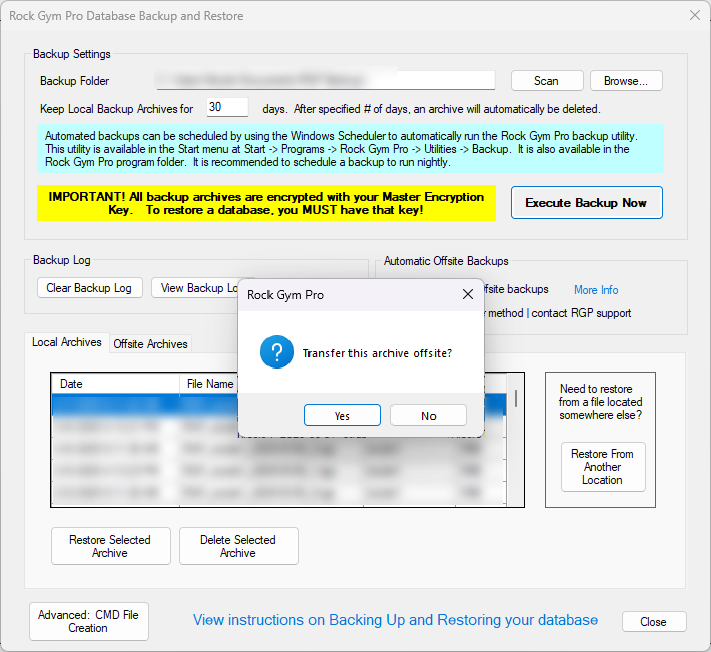Close the Backup and Restore window
The height and width of the screenshot is (652, 711).
pos(694,15)
